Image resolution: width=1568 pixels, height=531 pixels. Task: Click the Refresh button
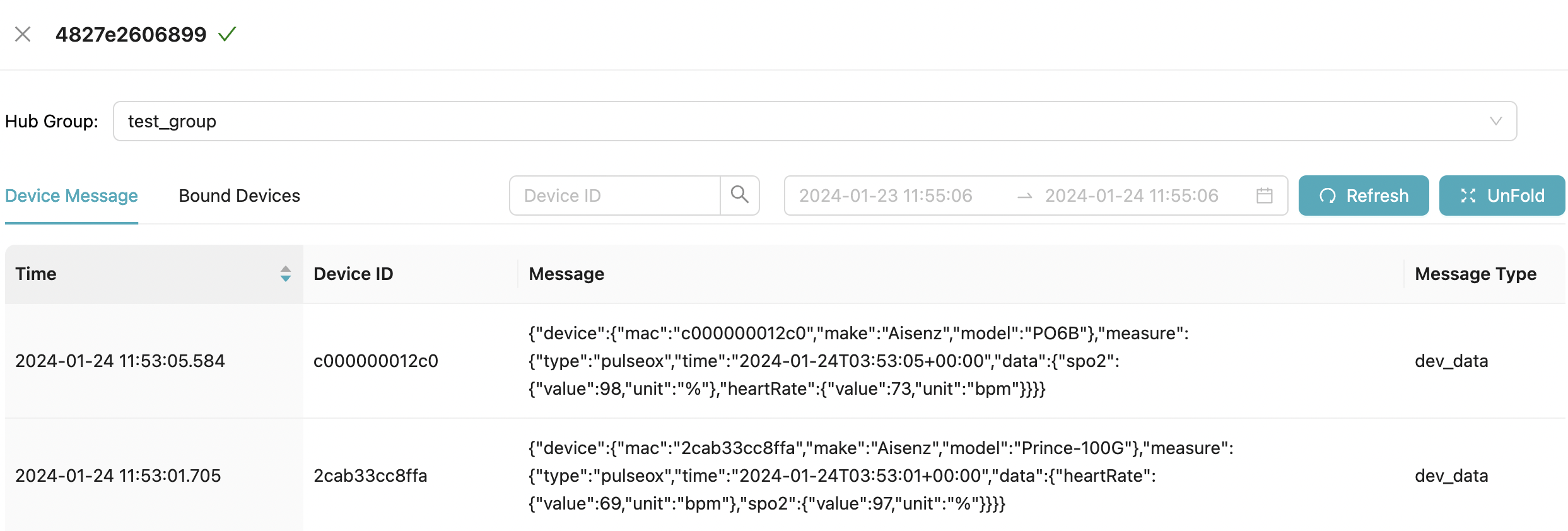tap(1364, 195)
